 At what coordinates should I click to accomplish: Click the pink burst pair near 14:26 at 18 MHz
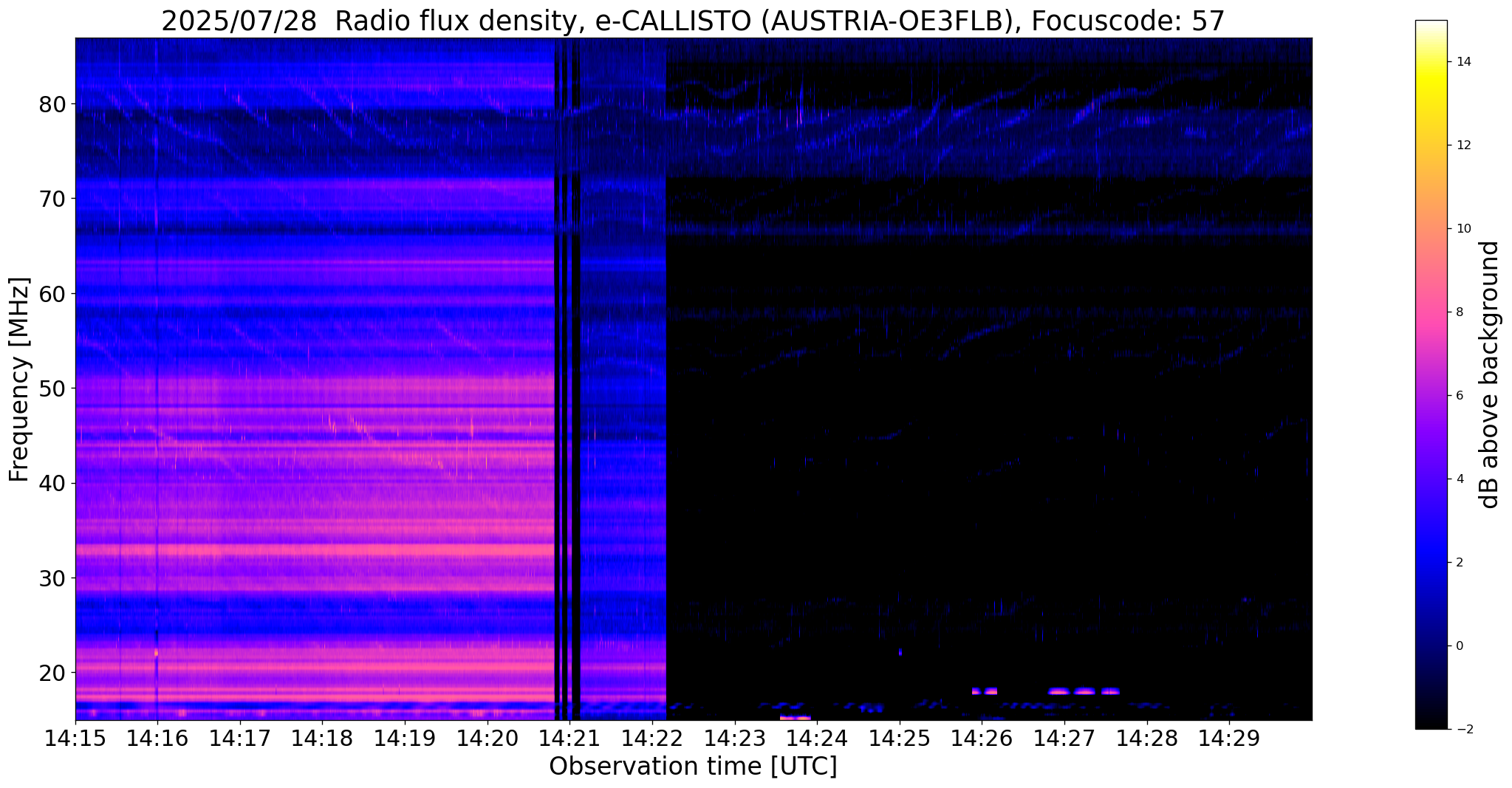(x=985, y=691)
